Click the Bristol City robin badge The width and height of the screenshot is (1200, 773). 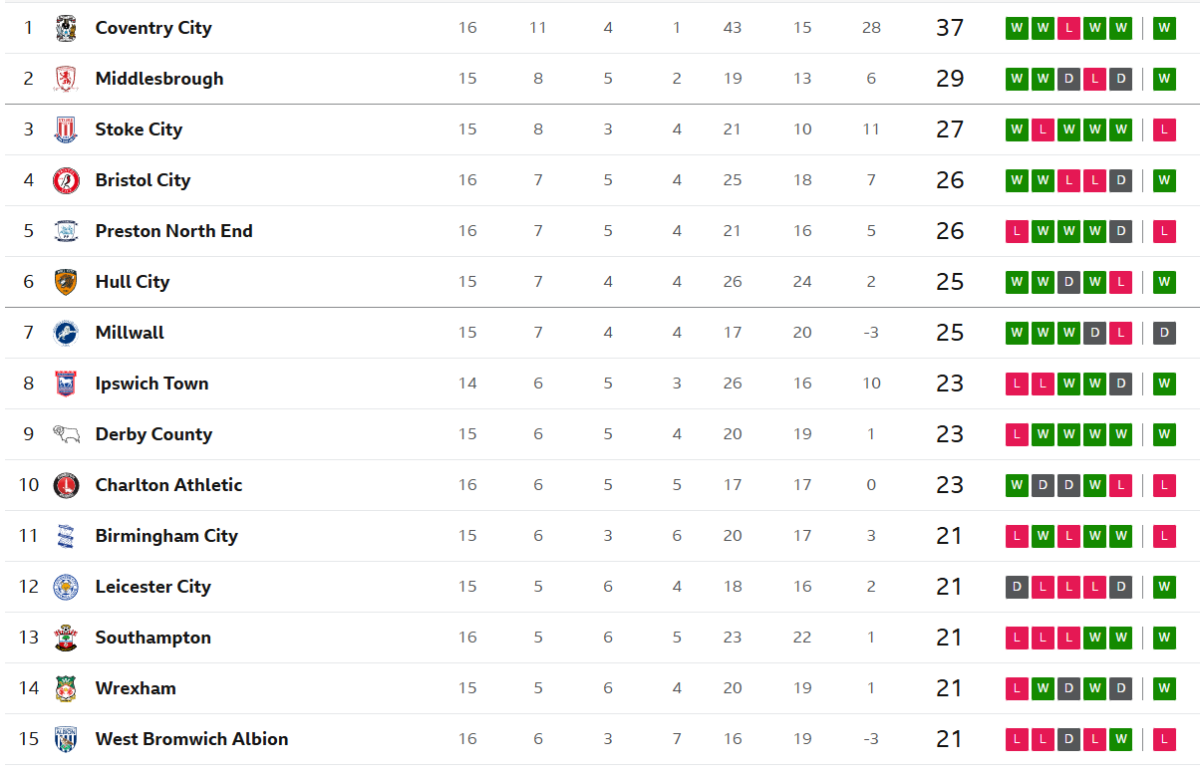[66, 181]
